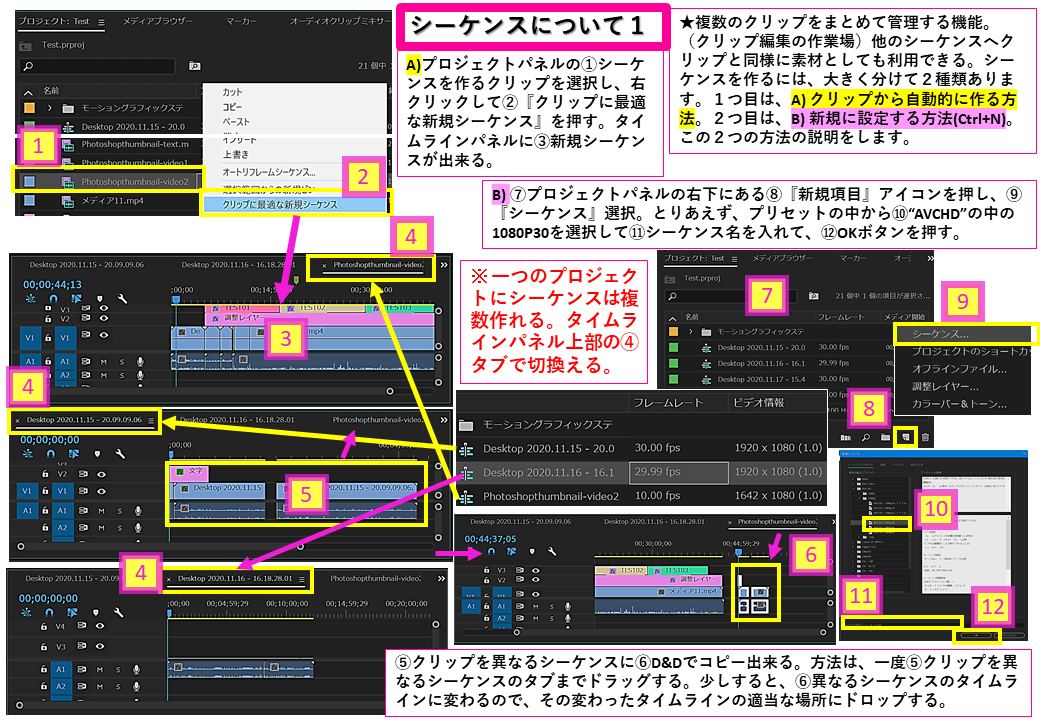Click the find magnifier icon in the project panel footer
The image size is (1040, 720).
[x=866, y=438]
